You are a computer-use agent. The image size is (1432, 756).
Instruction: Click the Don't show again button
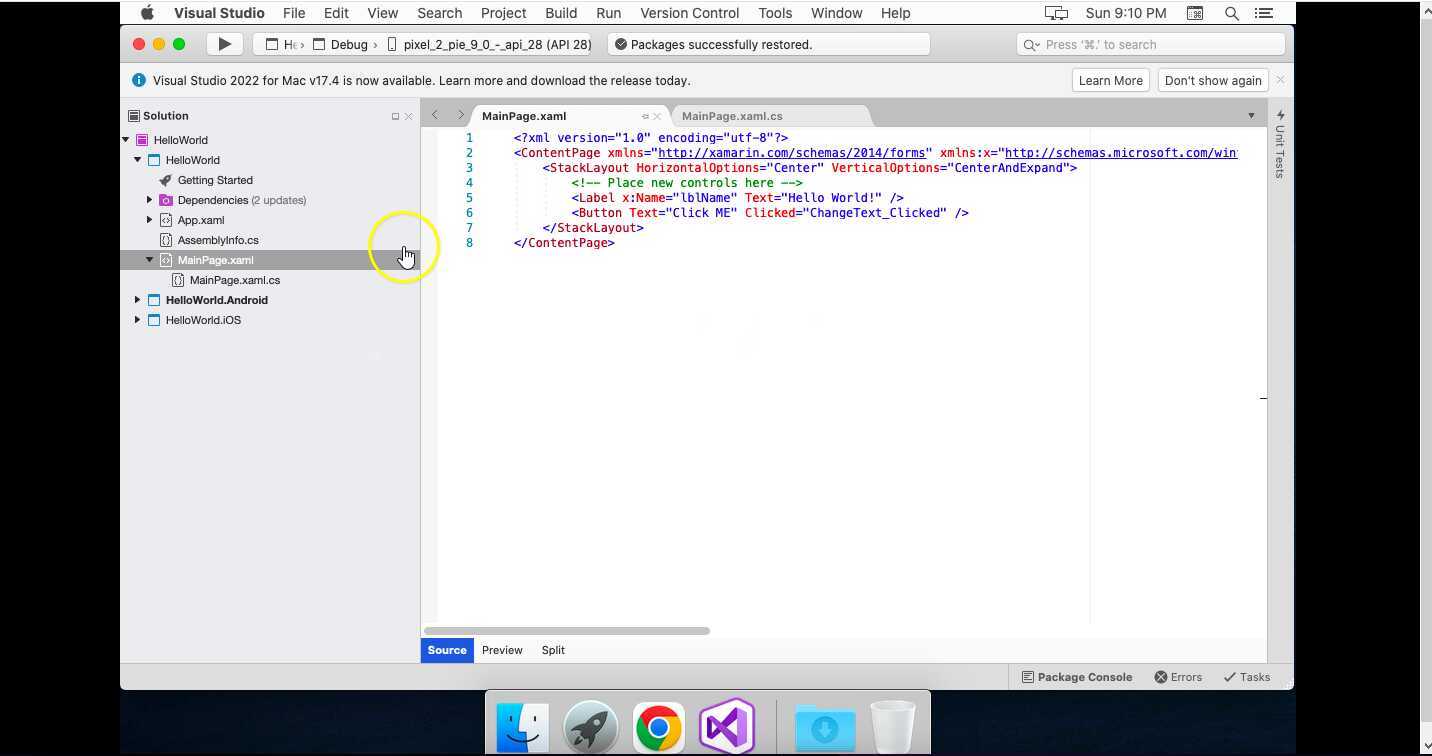1213,80
